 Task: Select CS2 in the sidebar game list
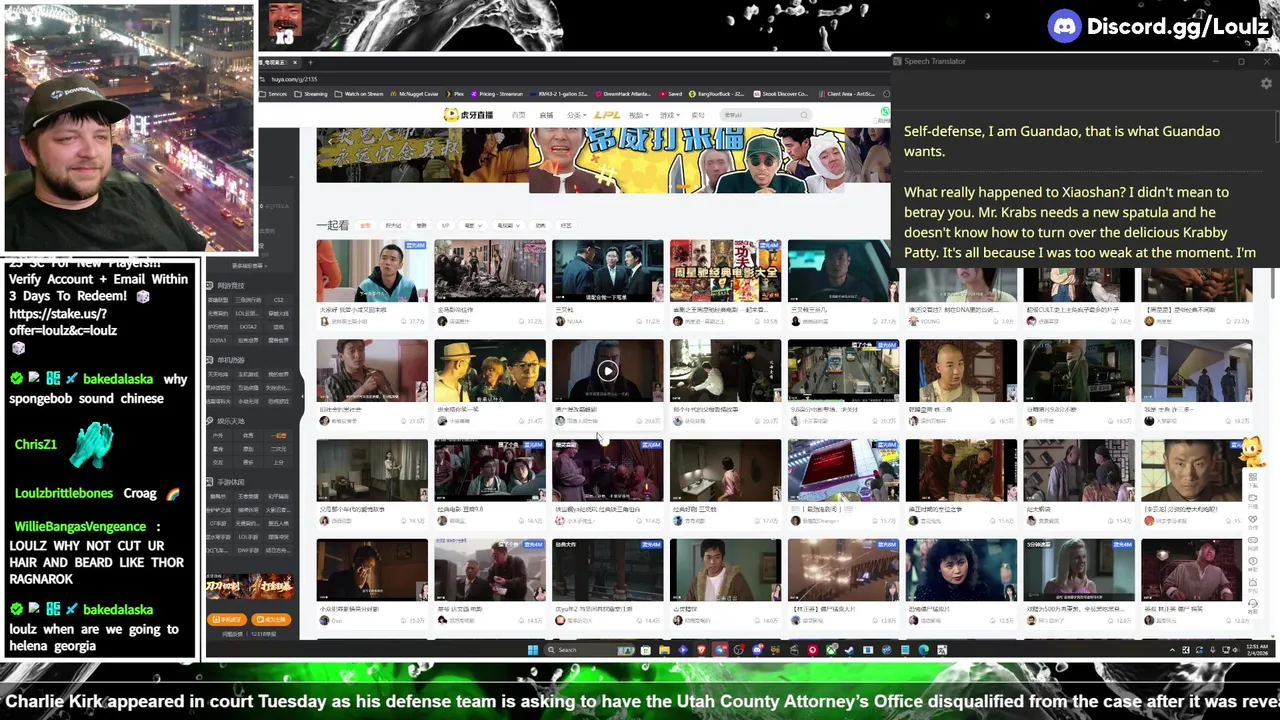tap(278, 300)
